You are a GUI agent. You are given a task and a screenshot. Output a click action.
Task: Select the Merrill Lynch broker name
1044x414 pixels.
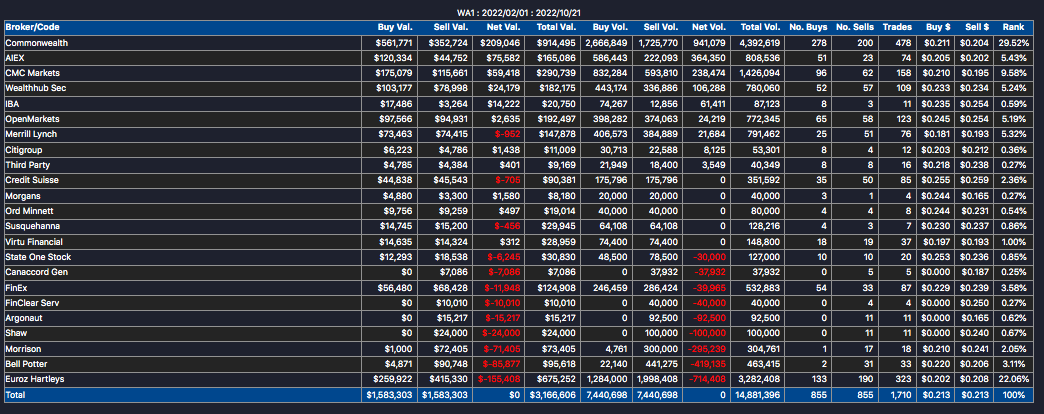tap(31, 134)
